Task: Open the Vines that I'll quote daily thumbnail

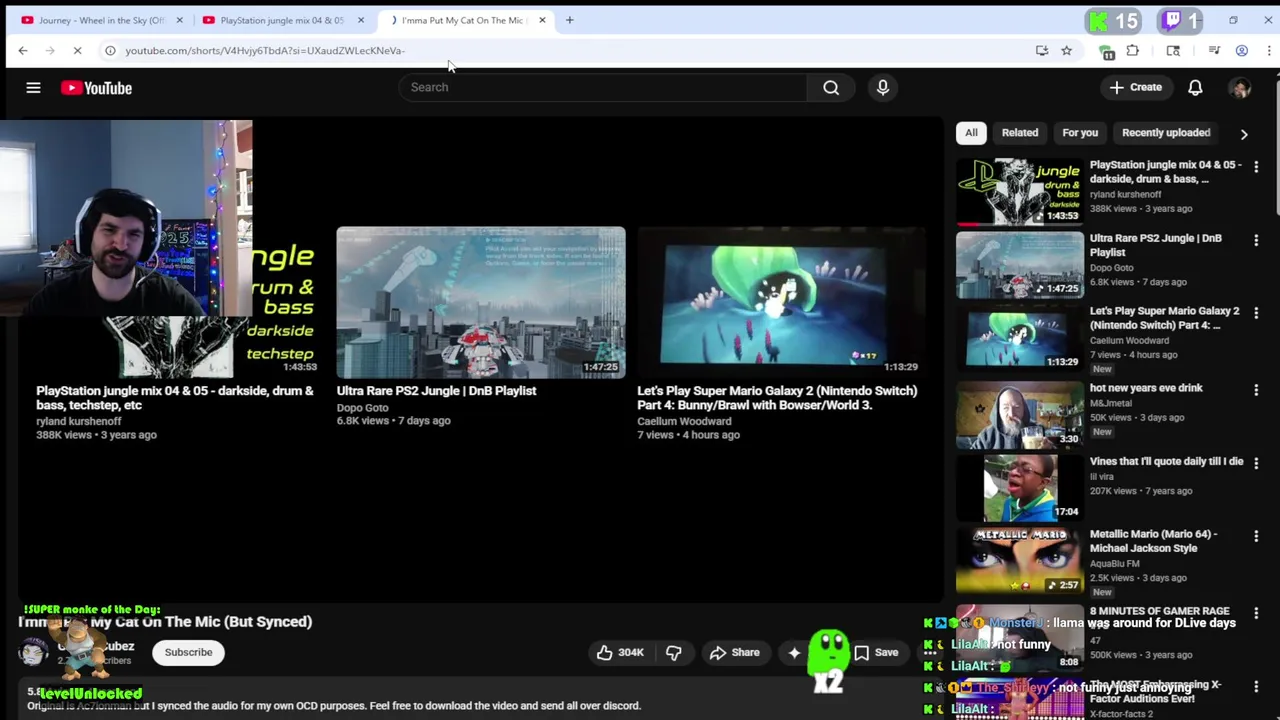Action: point(1019,488)
